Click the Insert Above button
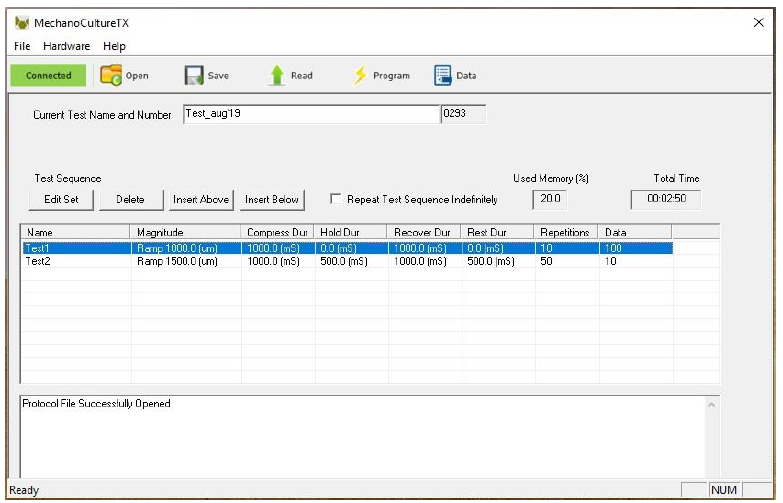The width and height of the screenshot is (783, 503). point(202,200)
